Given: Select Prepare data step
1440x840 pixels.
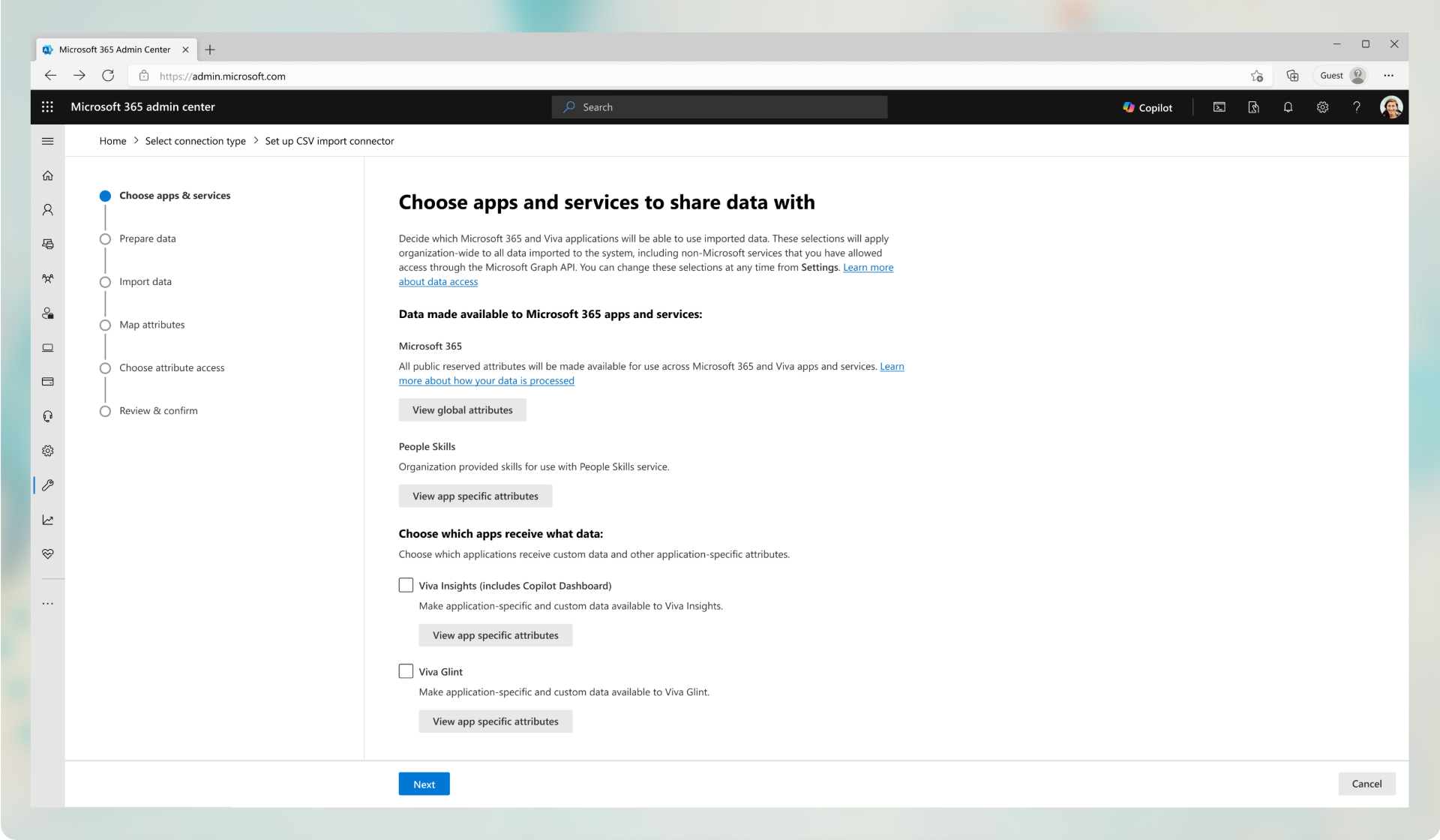Looking at the screenshot, I should click(138, 238).
